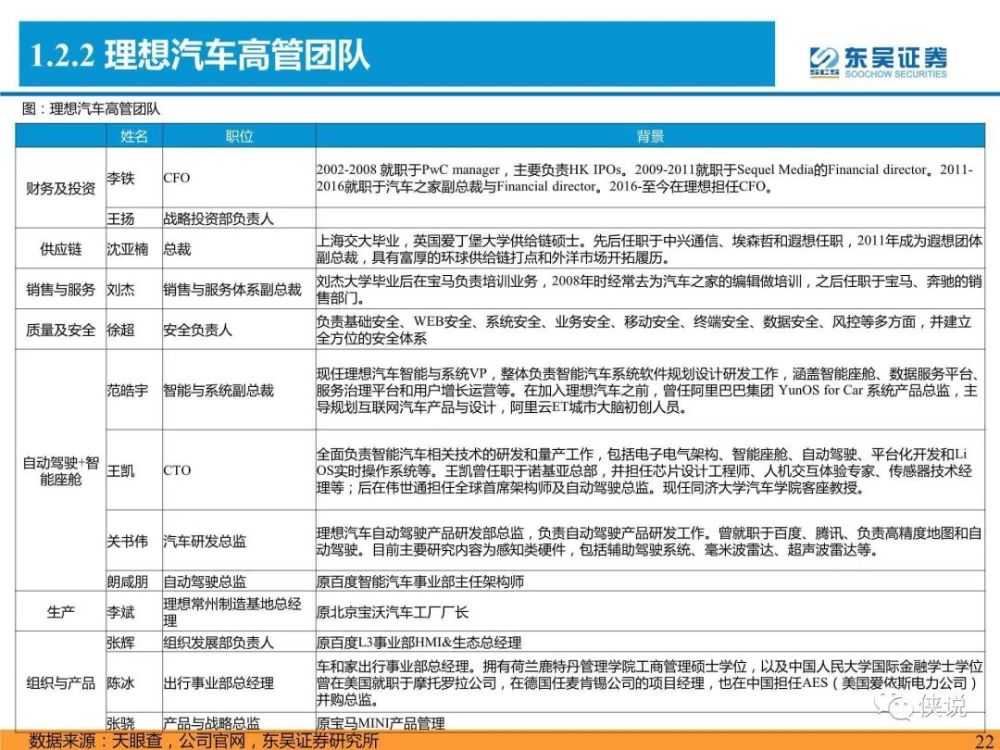
Task: Select the name 沈亚楠
Action: point(128,249)
